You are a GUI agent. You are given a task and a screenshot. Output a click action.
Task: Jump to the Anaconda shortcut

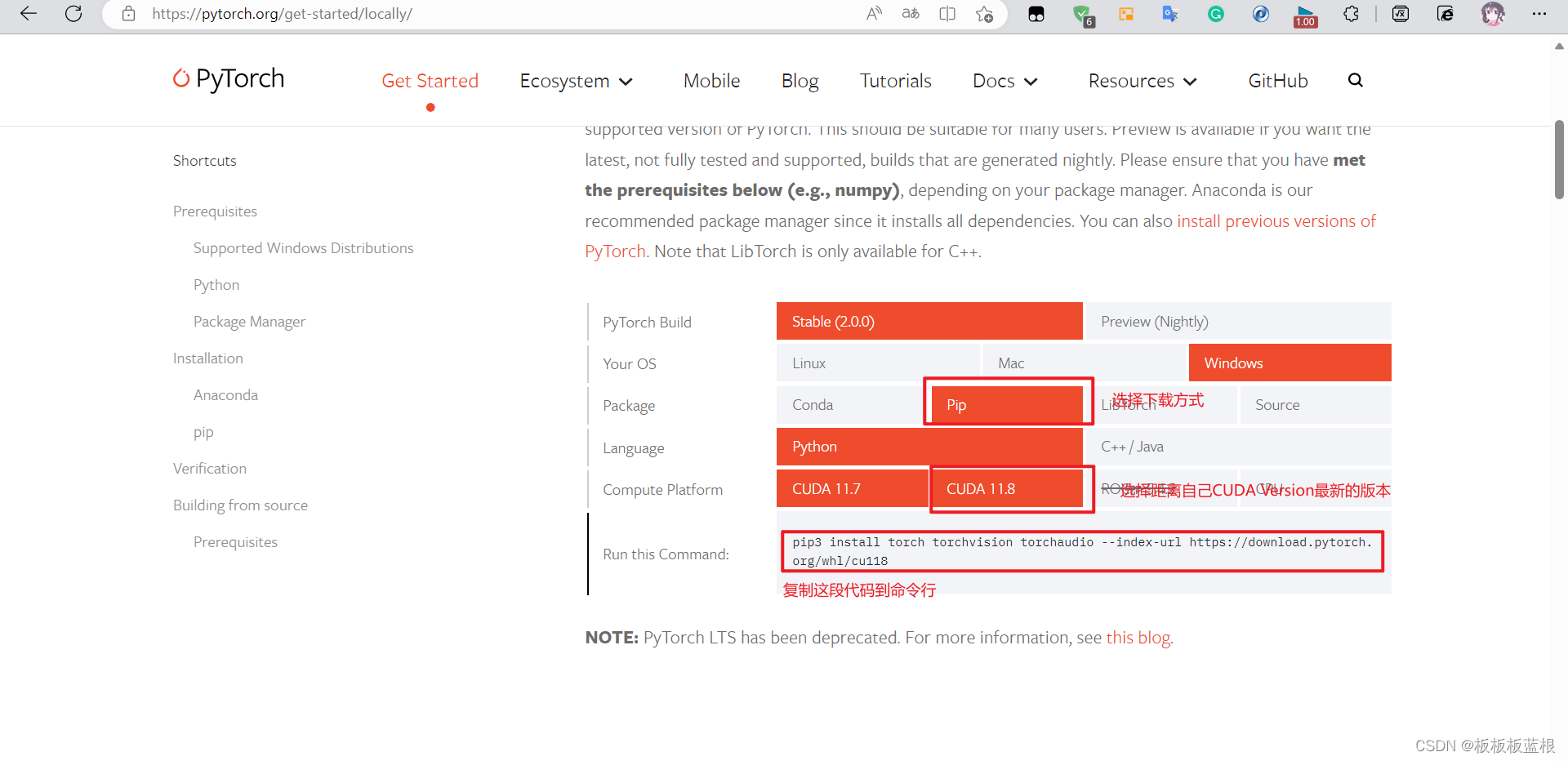click(225, 395)
